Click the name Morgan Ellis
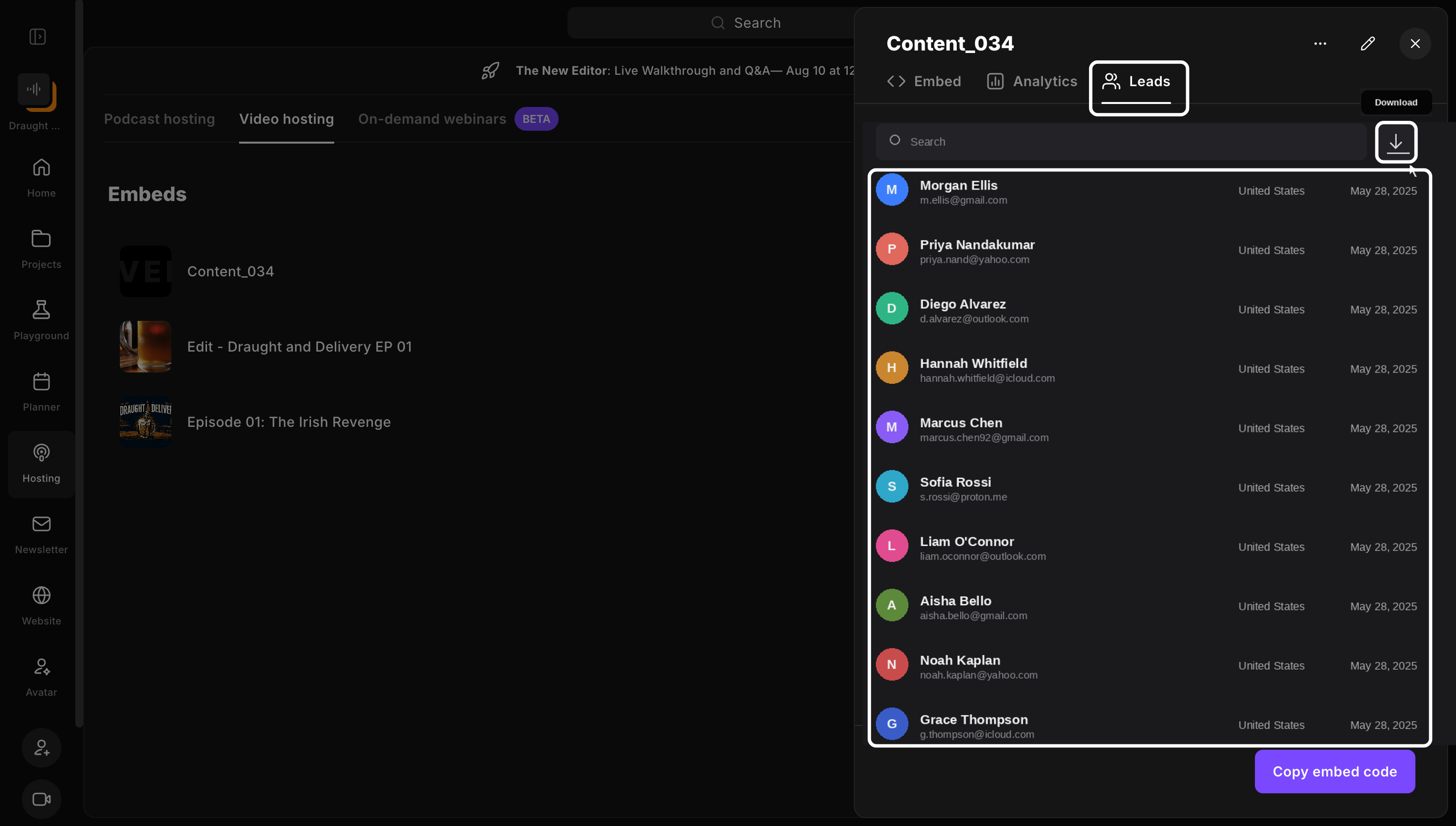This screenshot has width=1456, height=826. click(x=958, y=186)
